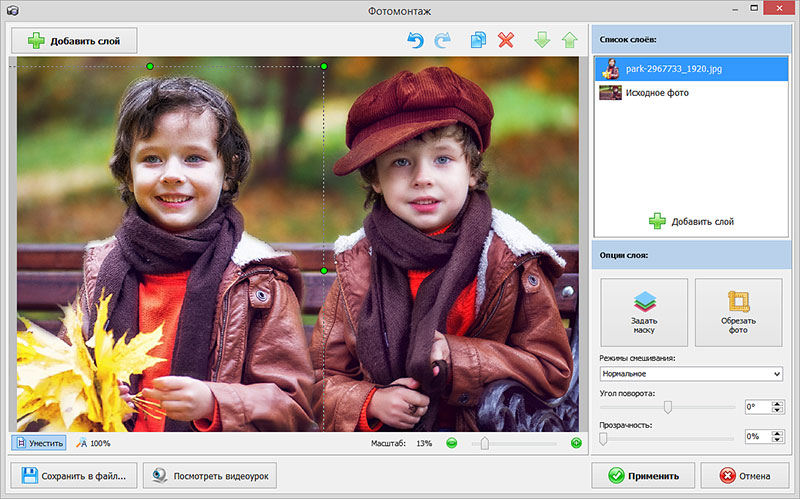Click the zoom in plus icon
The height and width of the screenshot is (499, 800).
pyautogui.click(x=576, y=443)
